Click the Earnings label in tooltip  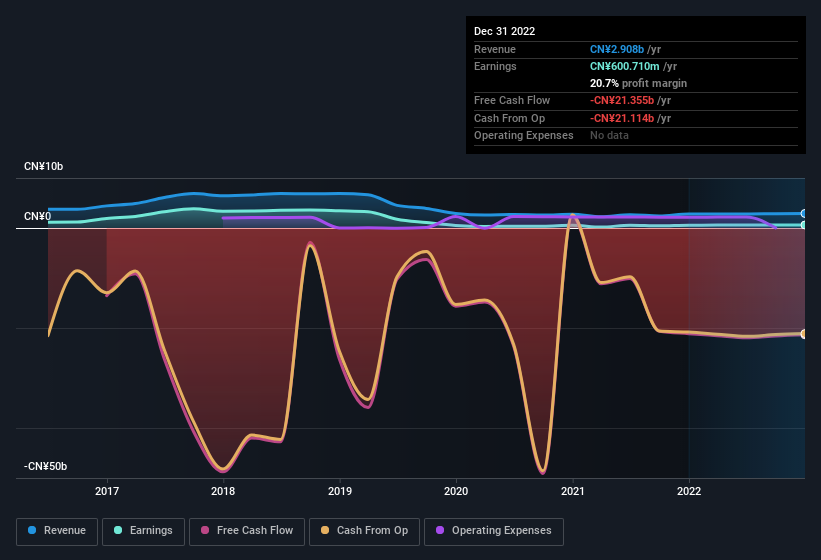coord(495,66)
